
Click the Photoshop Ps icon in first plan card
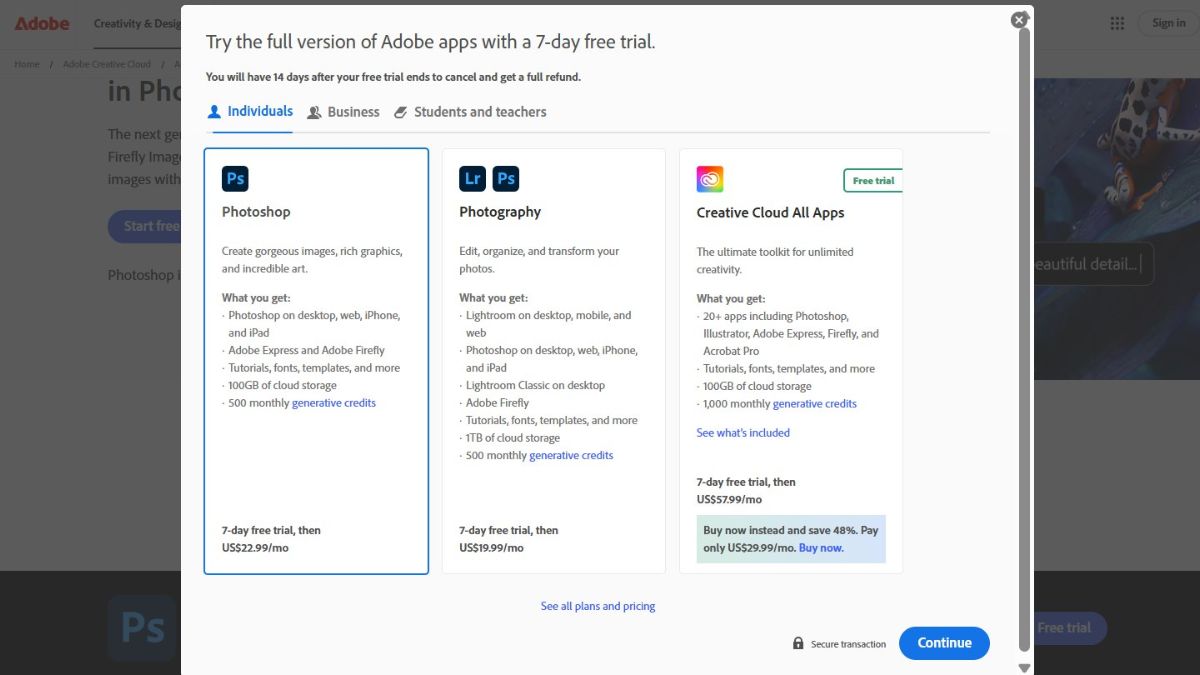[235, 179]
